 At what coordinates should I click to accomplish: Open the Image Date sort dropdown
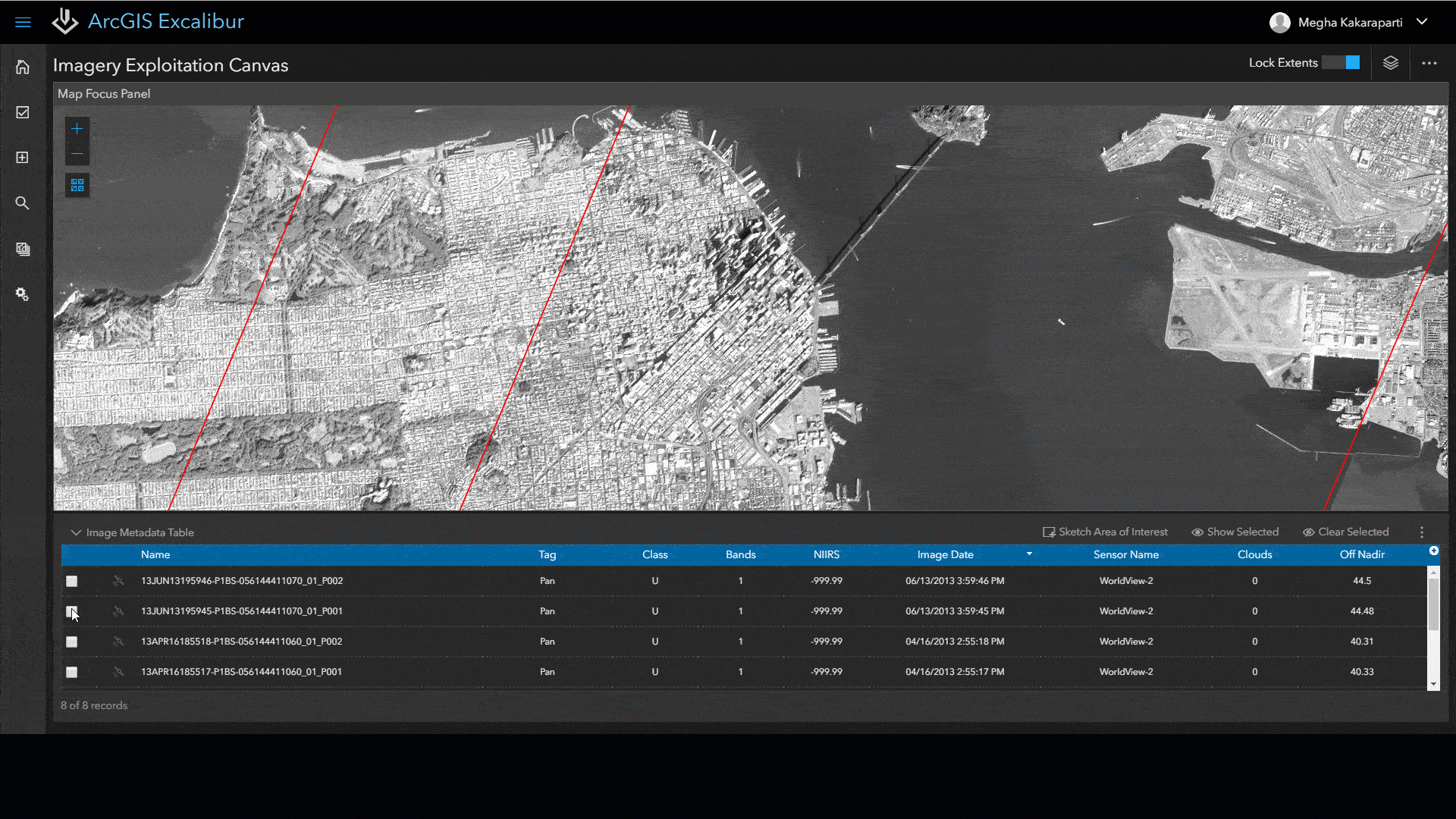(1029, 554)
